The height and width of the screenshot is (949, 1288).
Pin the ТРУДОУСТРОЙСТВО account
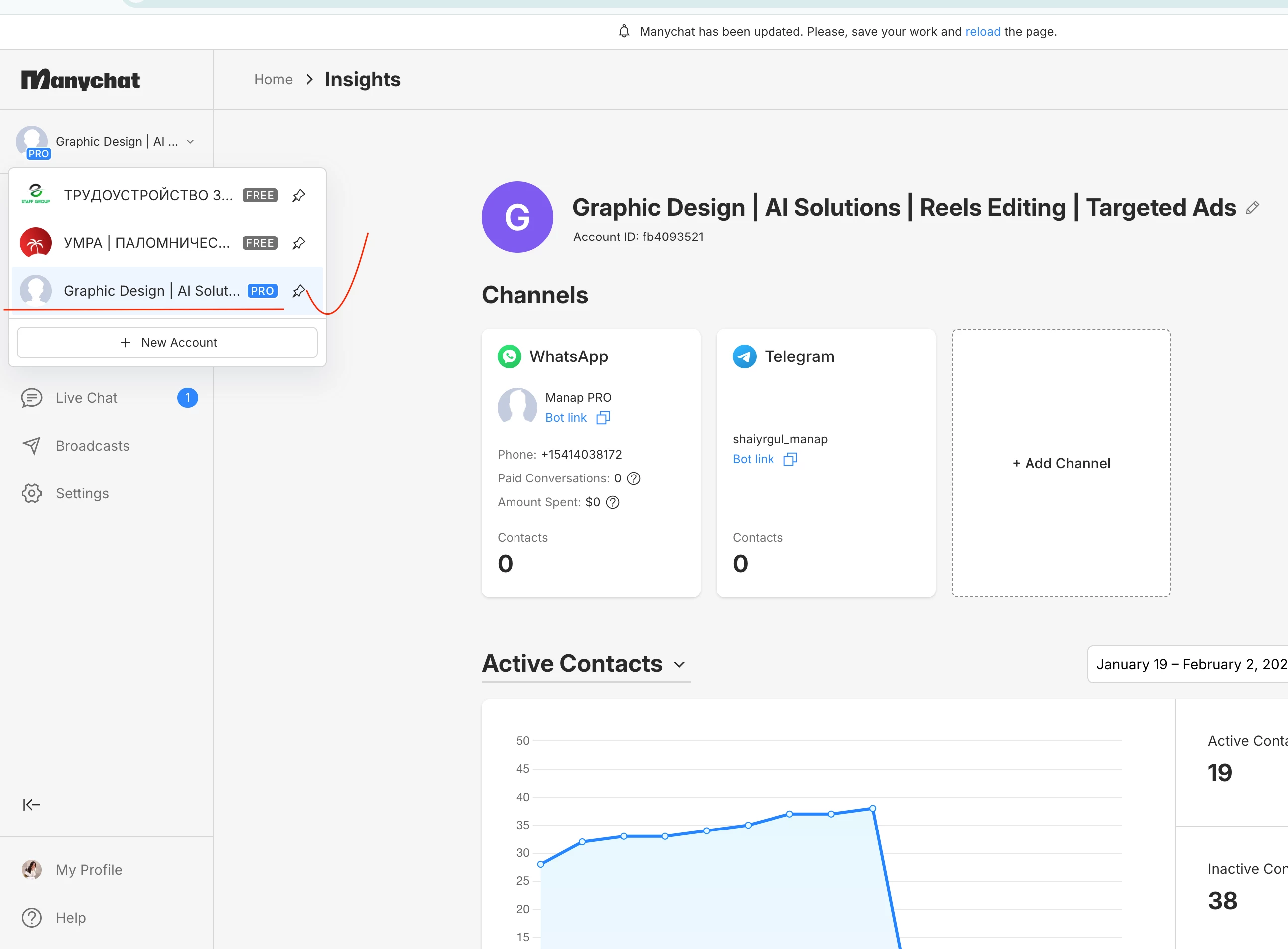(x=299, y=195)
